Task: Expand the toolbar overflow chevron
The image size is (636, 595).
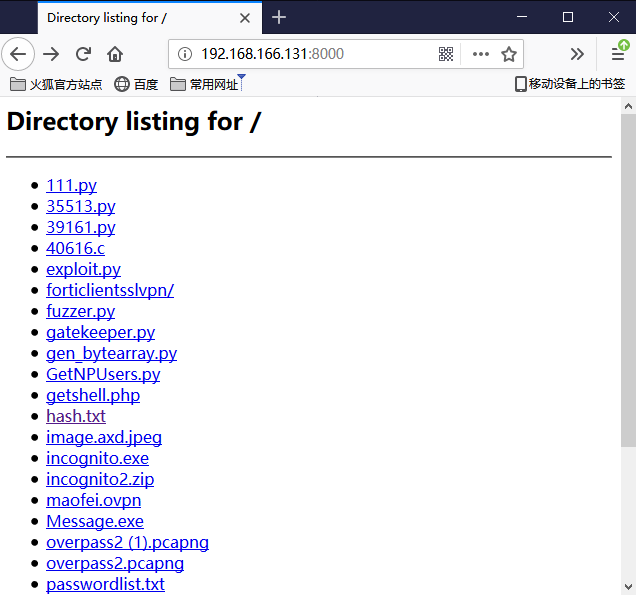Action: tap(577, 54)
